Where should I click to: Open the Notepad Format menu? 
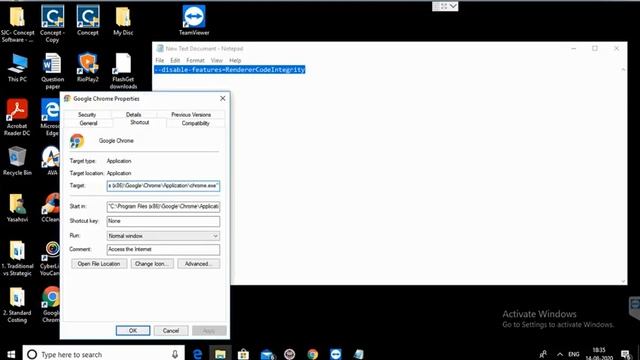[195, 60]
